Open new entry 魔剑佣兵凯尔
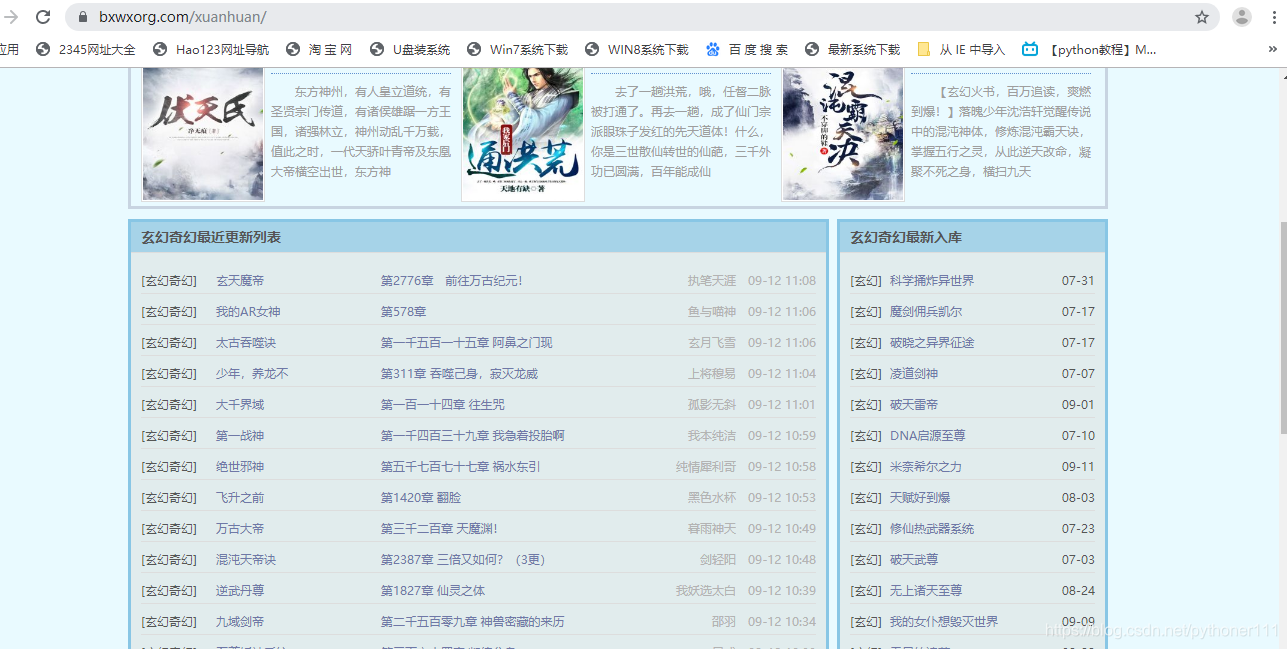This screenshot has width=1287, height=649. click(926, 312)
